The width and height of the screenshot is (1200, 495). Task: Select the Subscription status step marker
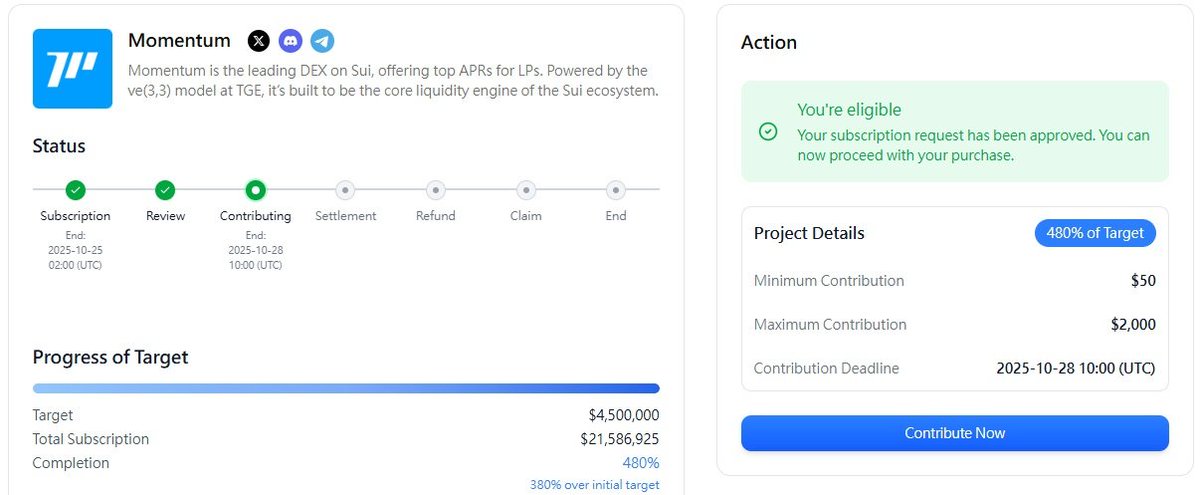(x=76, y=190)
